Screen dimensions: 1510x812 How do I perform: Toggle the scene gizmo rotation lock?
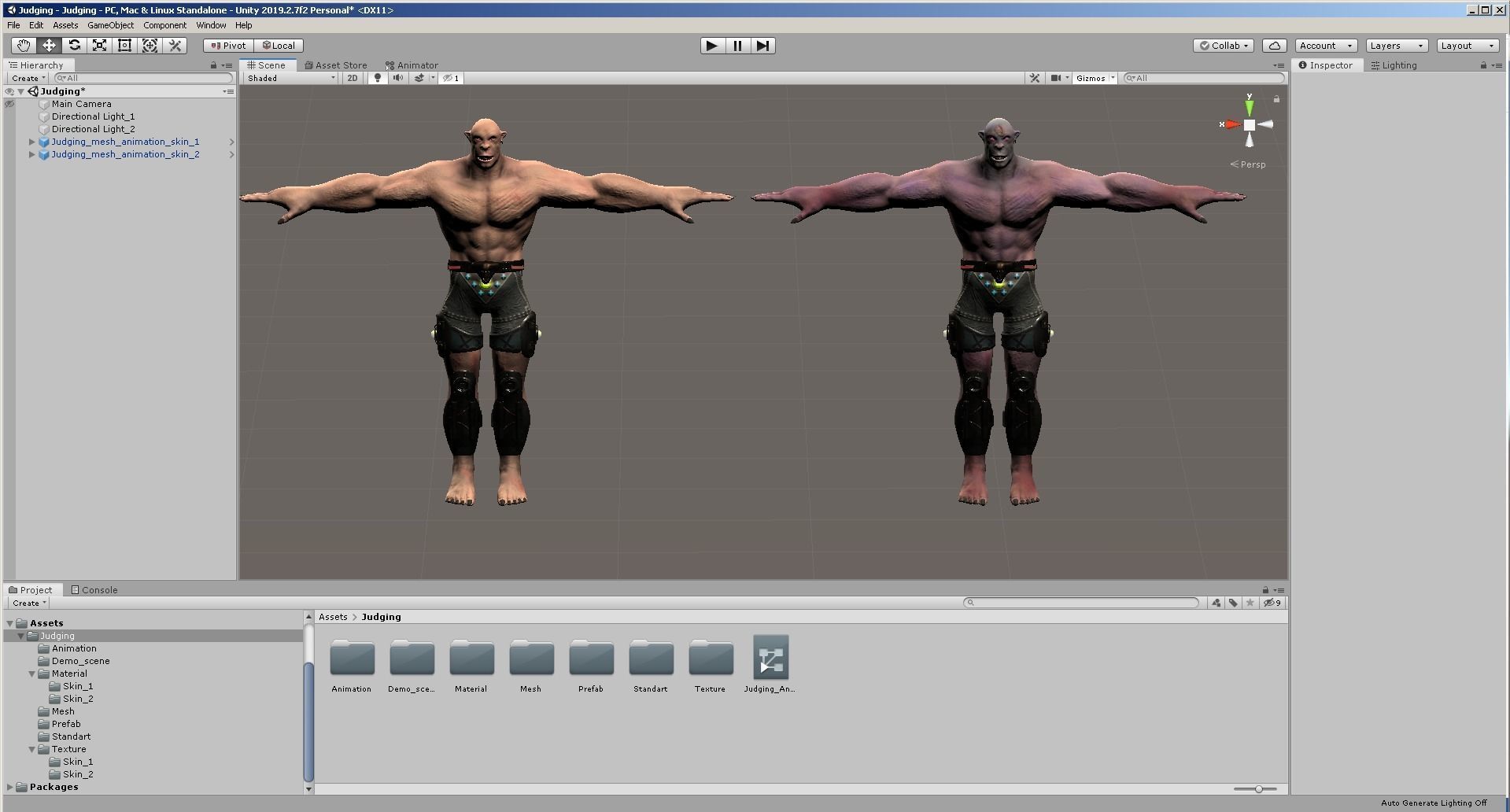1276,99
